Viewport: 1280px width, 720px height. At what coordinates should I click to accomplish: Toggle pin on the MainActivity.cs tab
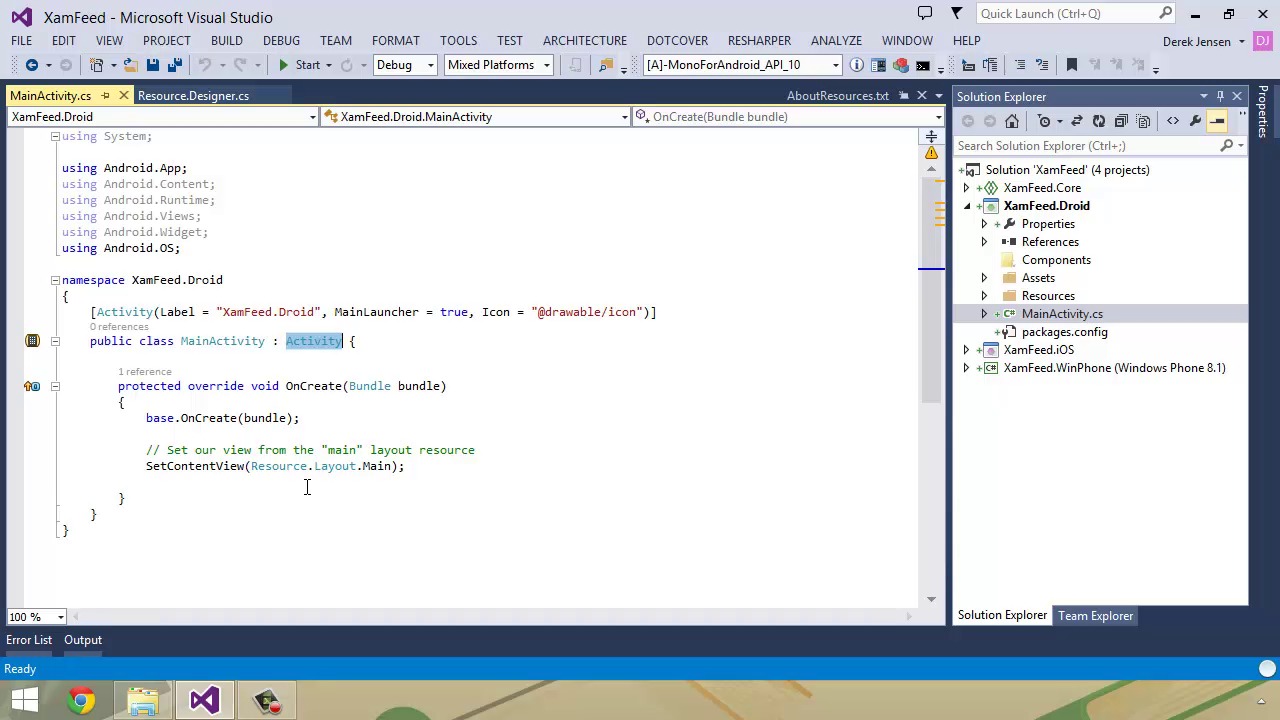105,96
